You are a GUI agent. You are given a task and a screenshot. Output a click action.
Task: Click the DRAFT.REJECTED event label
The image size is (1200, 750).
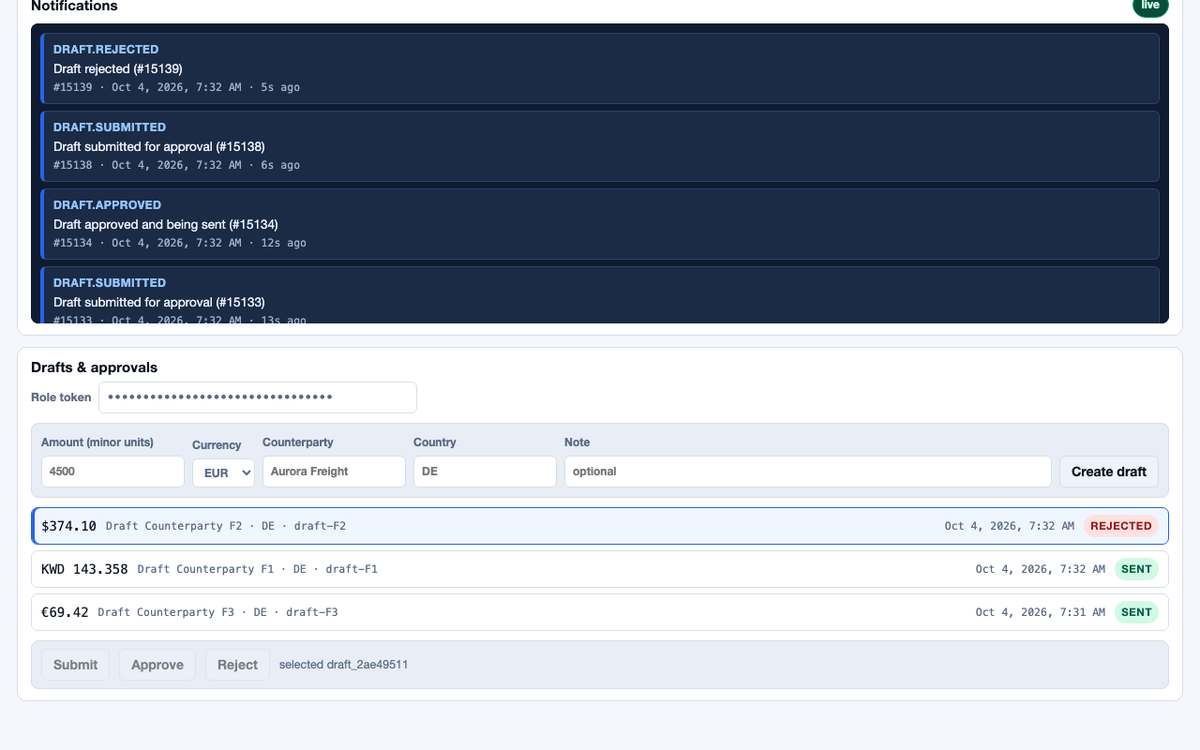[106, 49]
